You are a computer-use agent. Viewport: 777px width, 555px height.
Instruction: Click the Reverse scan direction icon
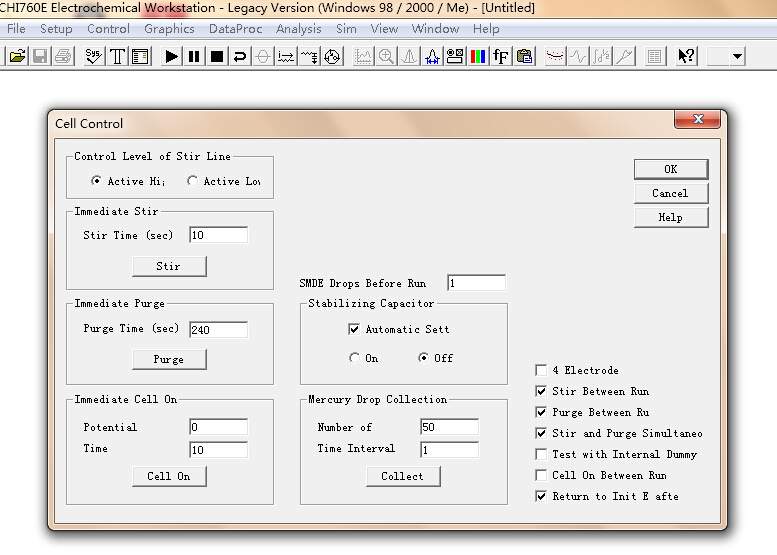point(240,56)
